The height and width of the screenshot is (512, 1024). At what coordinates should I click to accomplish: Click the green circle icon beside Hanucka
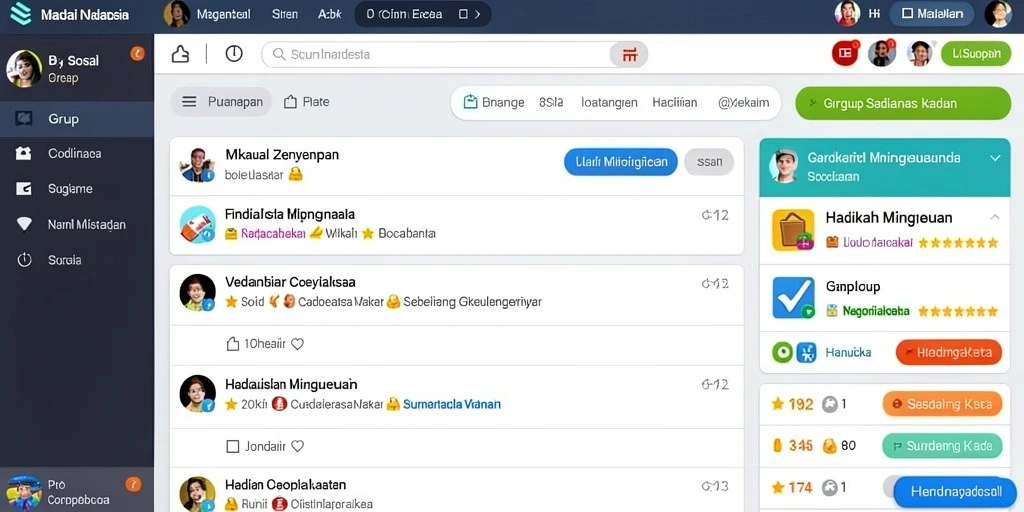[782, 353]
